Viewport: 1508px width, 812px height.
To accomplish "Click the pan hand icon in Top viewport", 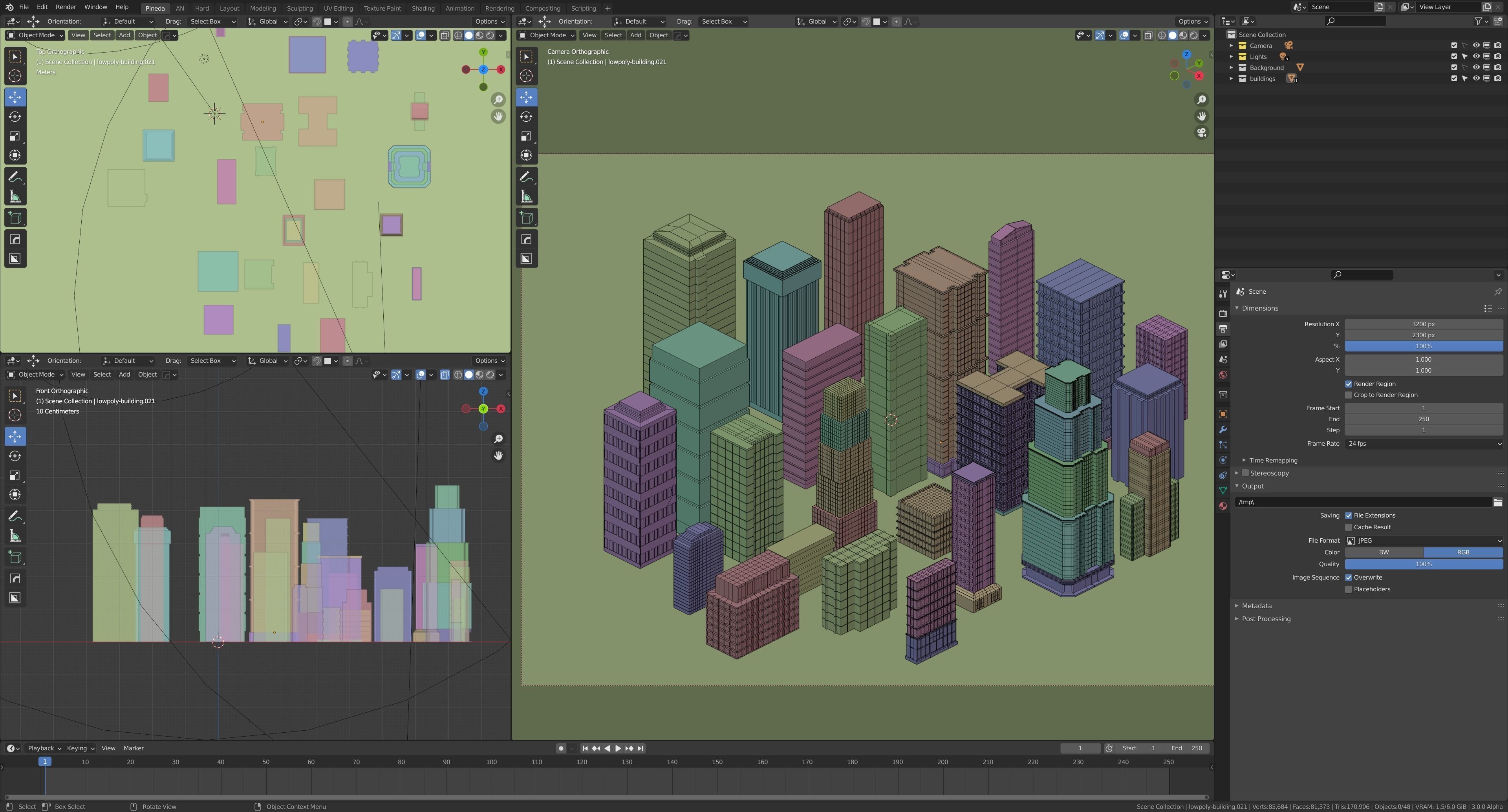I will [498, 116].
